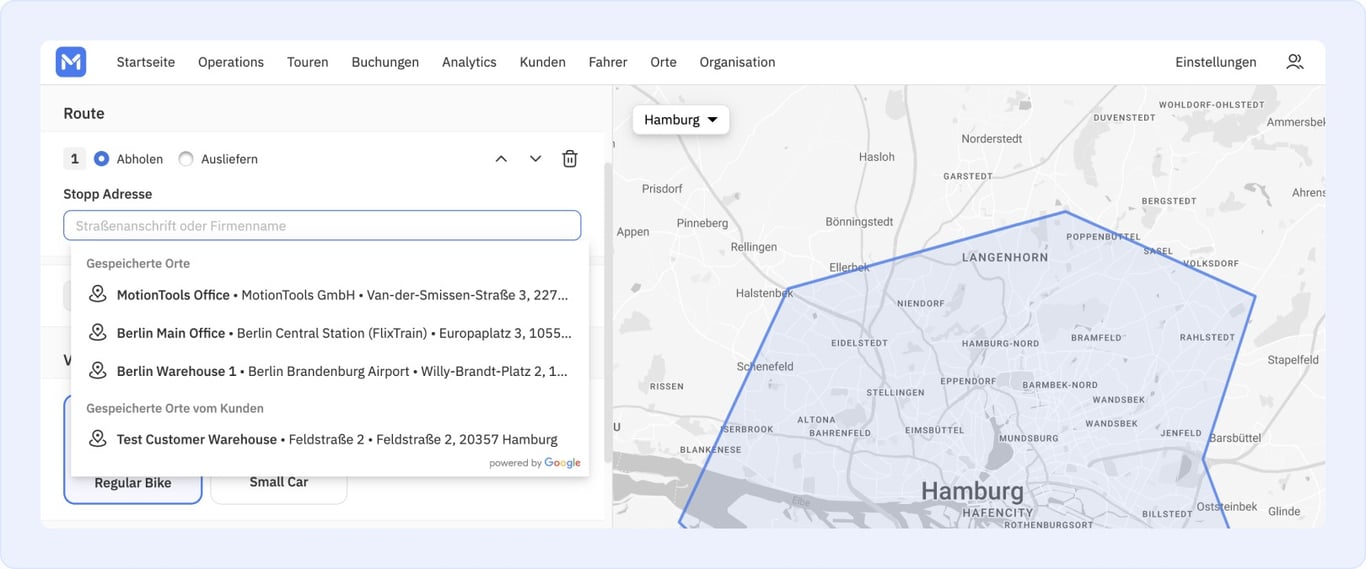Viewport: 1366px width, 569px height.
Task: Open the Touren page
Action: 308,62
